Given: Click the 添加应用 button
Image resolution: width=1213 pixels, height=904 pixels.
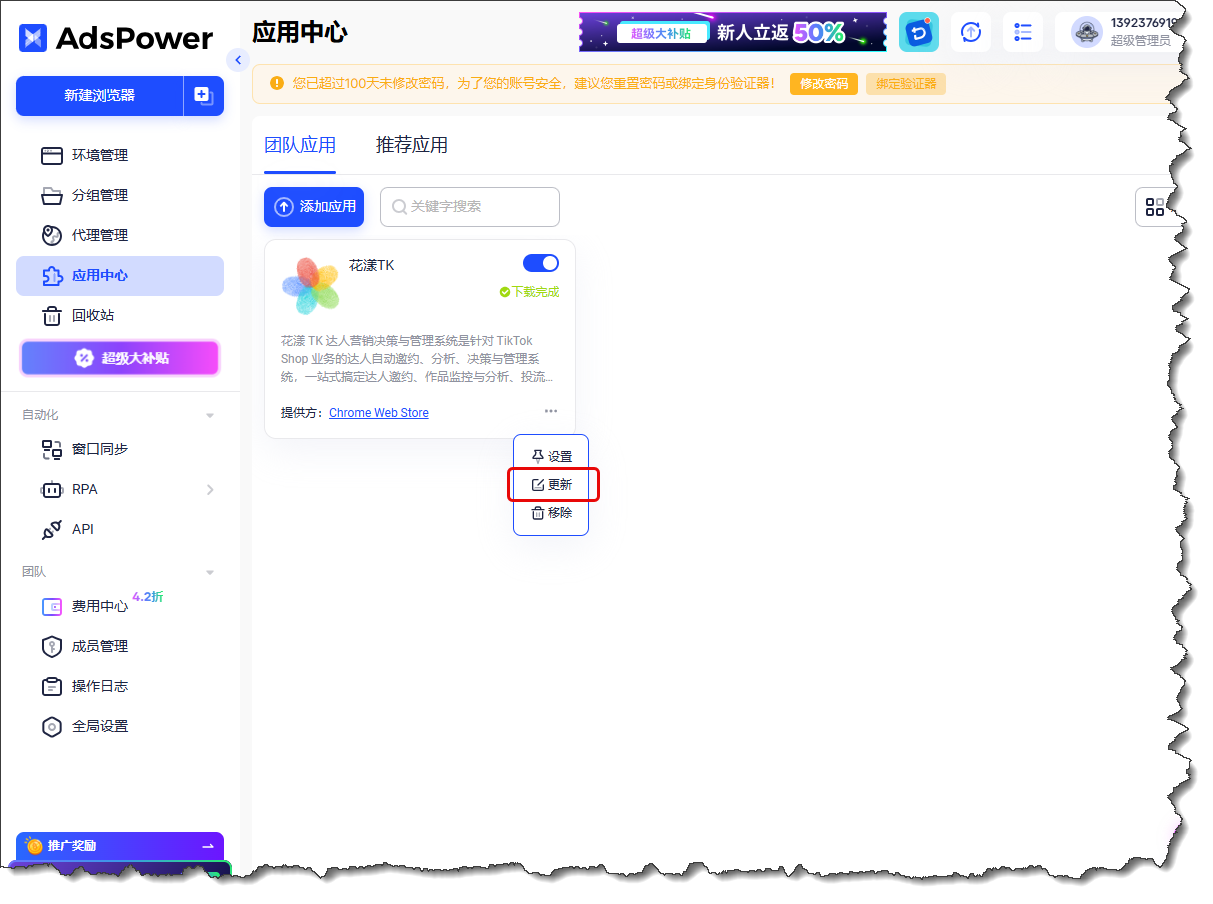Looking at the screenshot, I should pos(314,207).
